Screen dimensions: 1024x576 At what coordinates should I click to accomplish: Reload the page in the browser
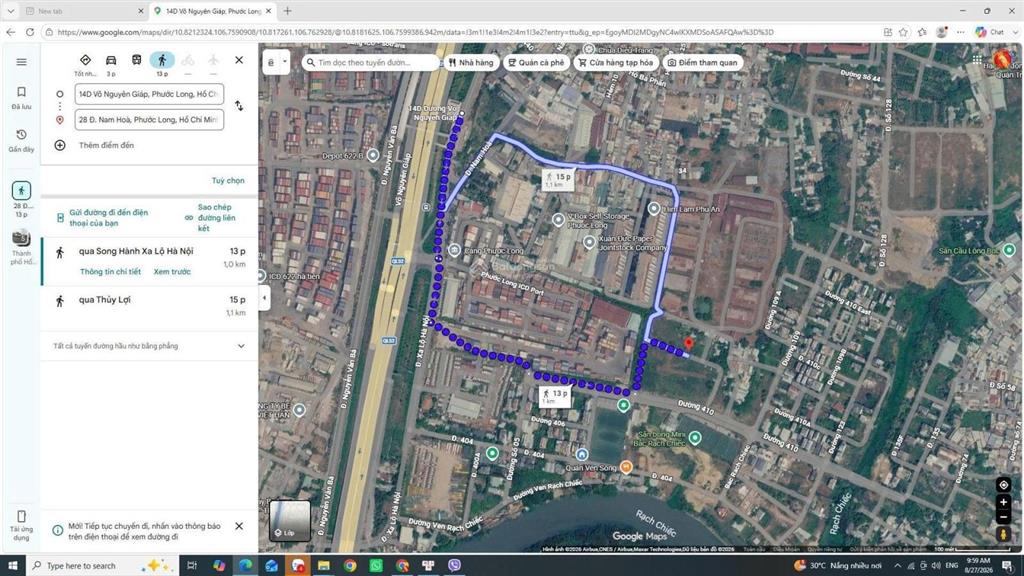pos(30,31)
